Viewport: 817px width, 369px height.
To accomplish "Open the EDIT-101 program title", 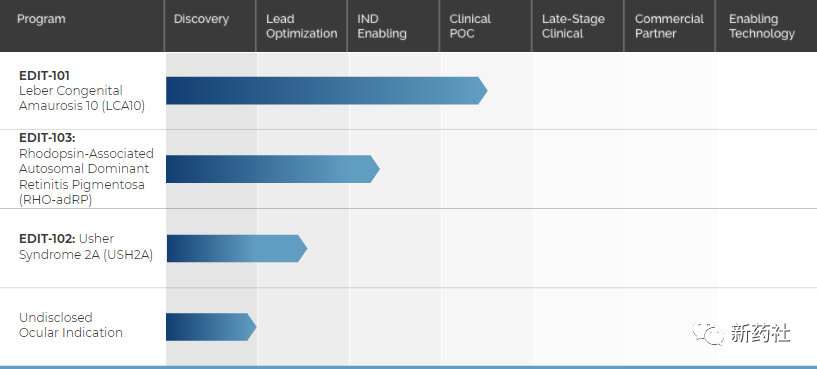I will point(44,76).
